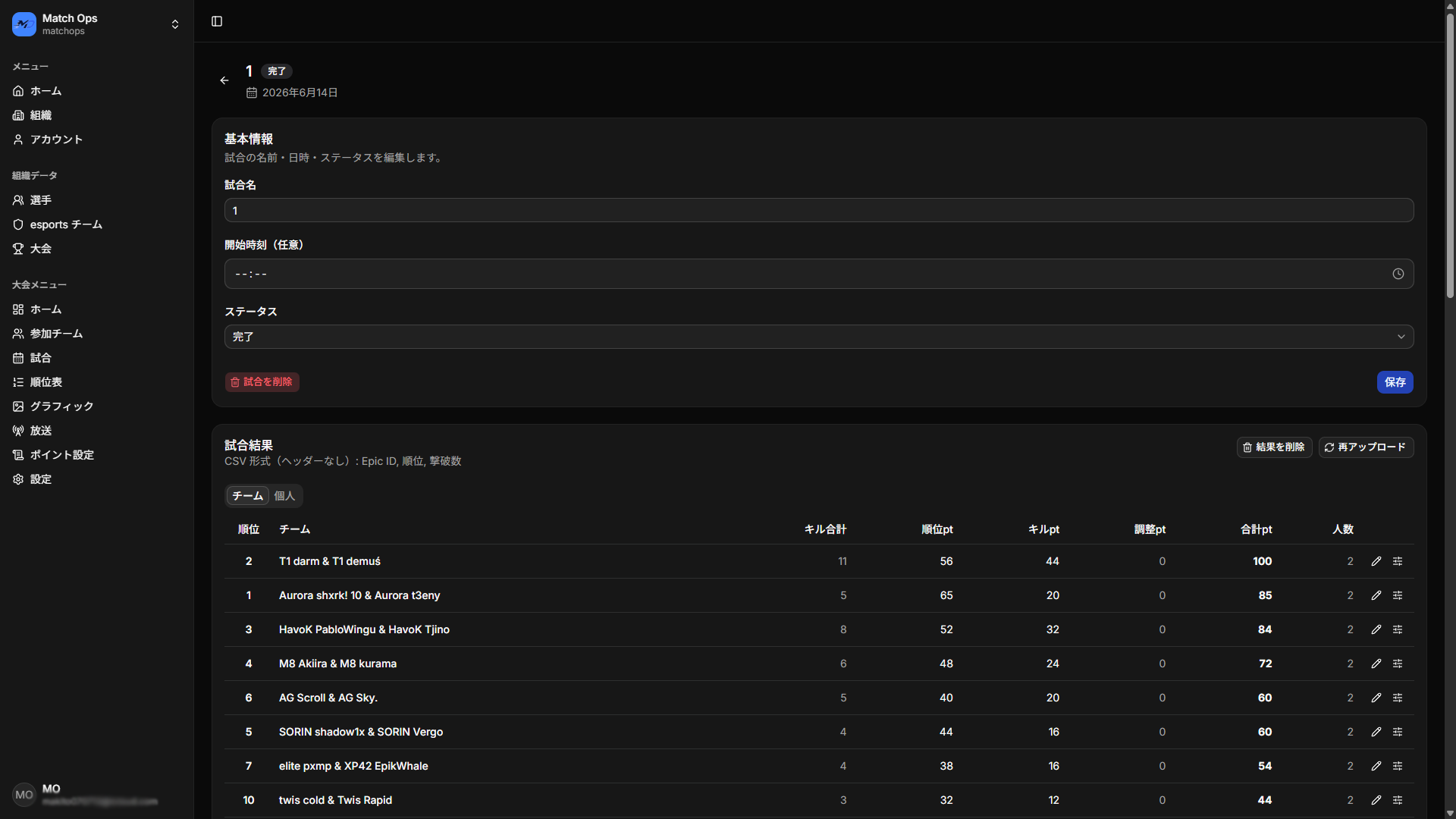The image size is (1456, 819).
Task: Click the 完了 status badge in header
Action: click(277, 71)
